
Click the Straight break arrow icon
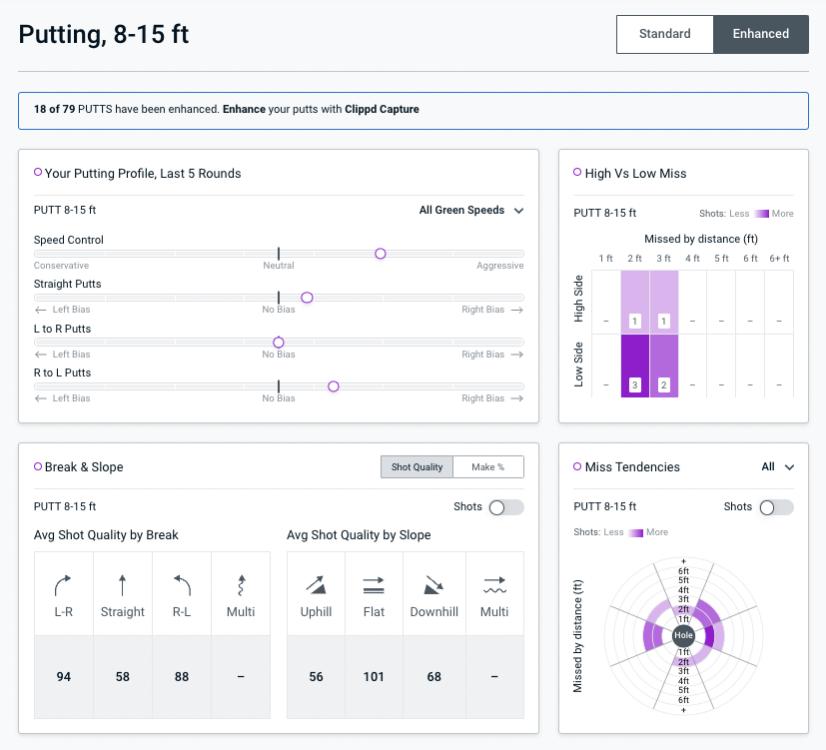point(122,584)
